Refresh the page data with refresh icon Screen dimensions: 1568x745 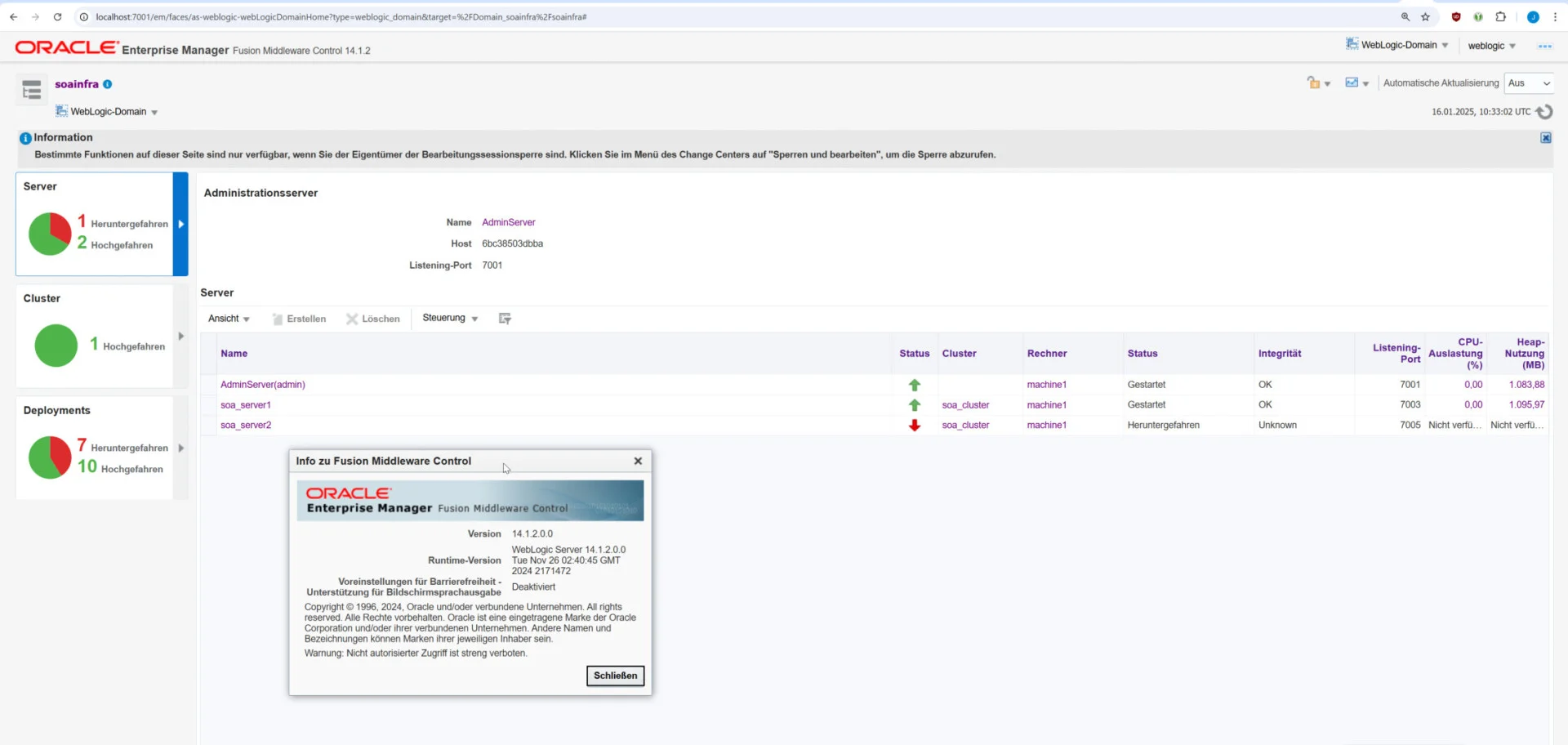click(x=1544, y=112)
